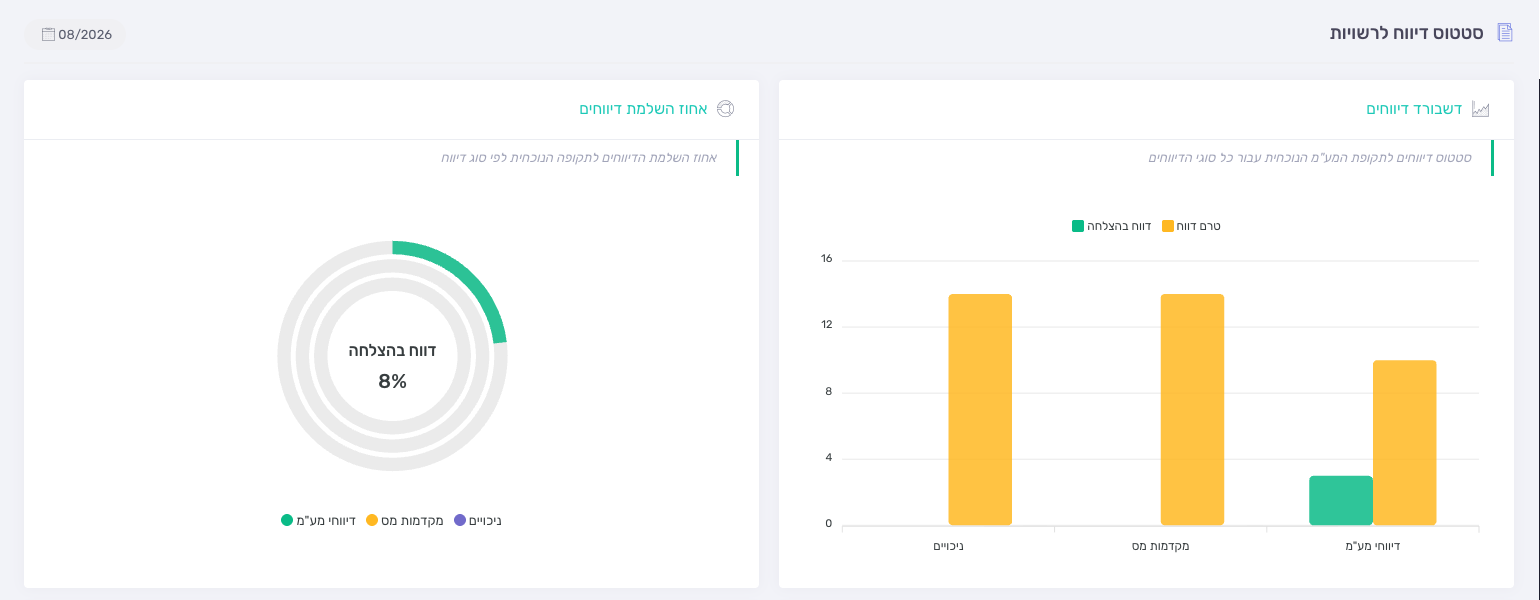Click the "אחוז השלמת דיווחים" card title

click(643, 109)
